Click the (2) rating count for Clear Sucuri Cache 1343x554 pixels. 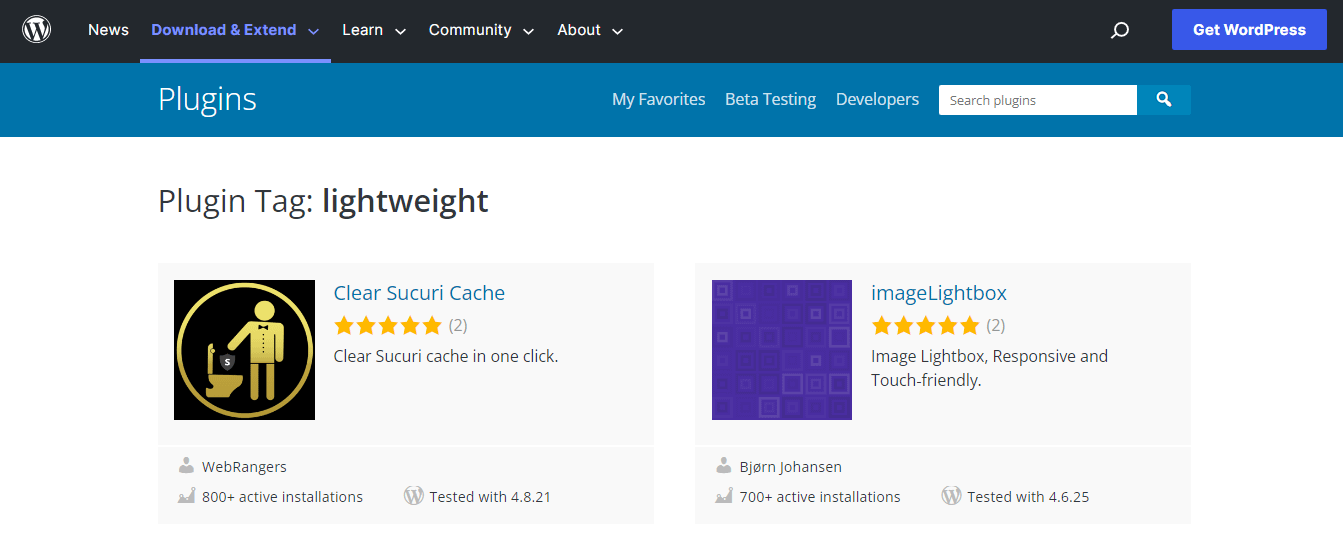pyautogui.click(x=458, y=325)
